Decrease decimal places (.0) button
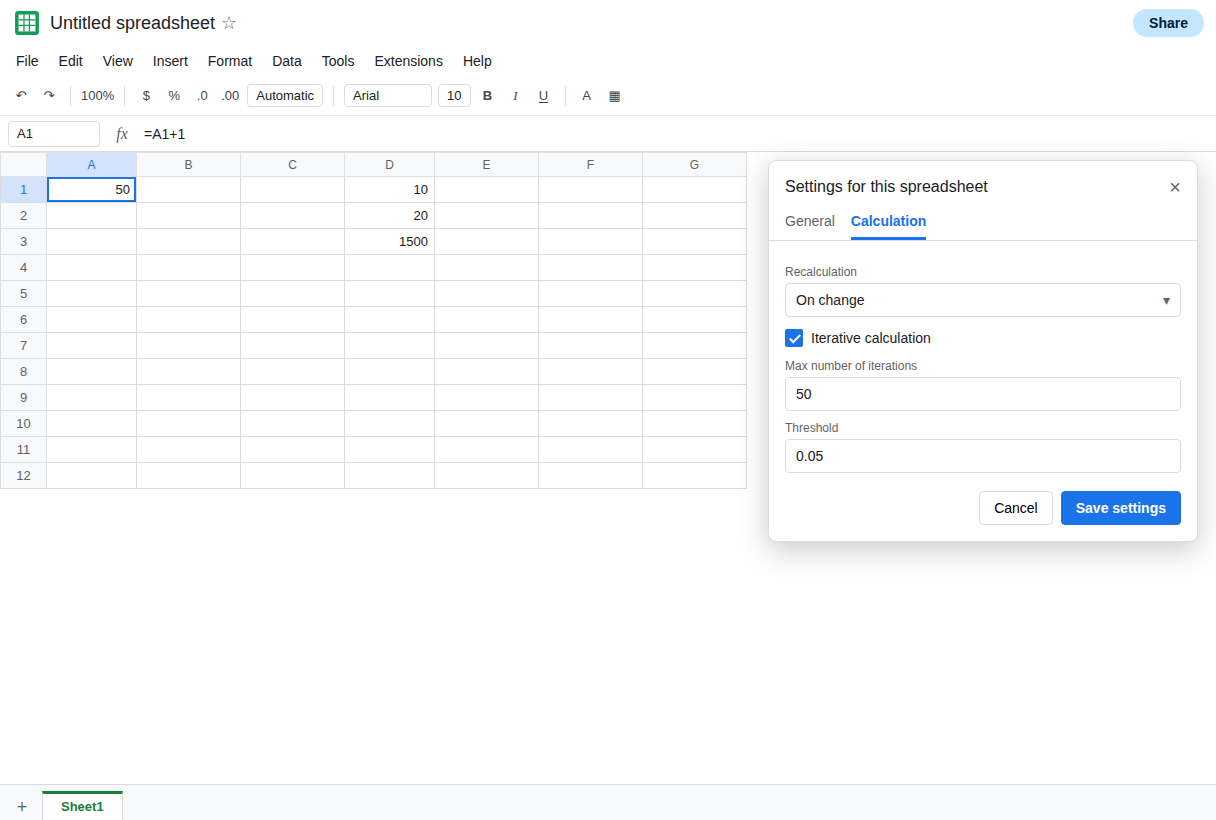Screen dimensions: 1216x820 202,96
